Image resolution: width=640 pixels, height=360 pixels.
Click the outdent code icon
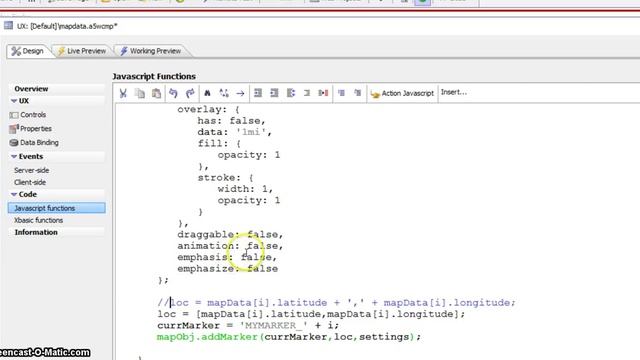(x=274, y=93)
